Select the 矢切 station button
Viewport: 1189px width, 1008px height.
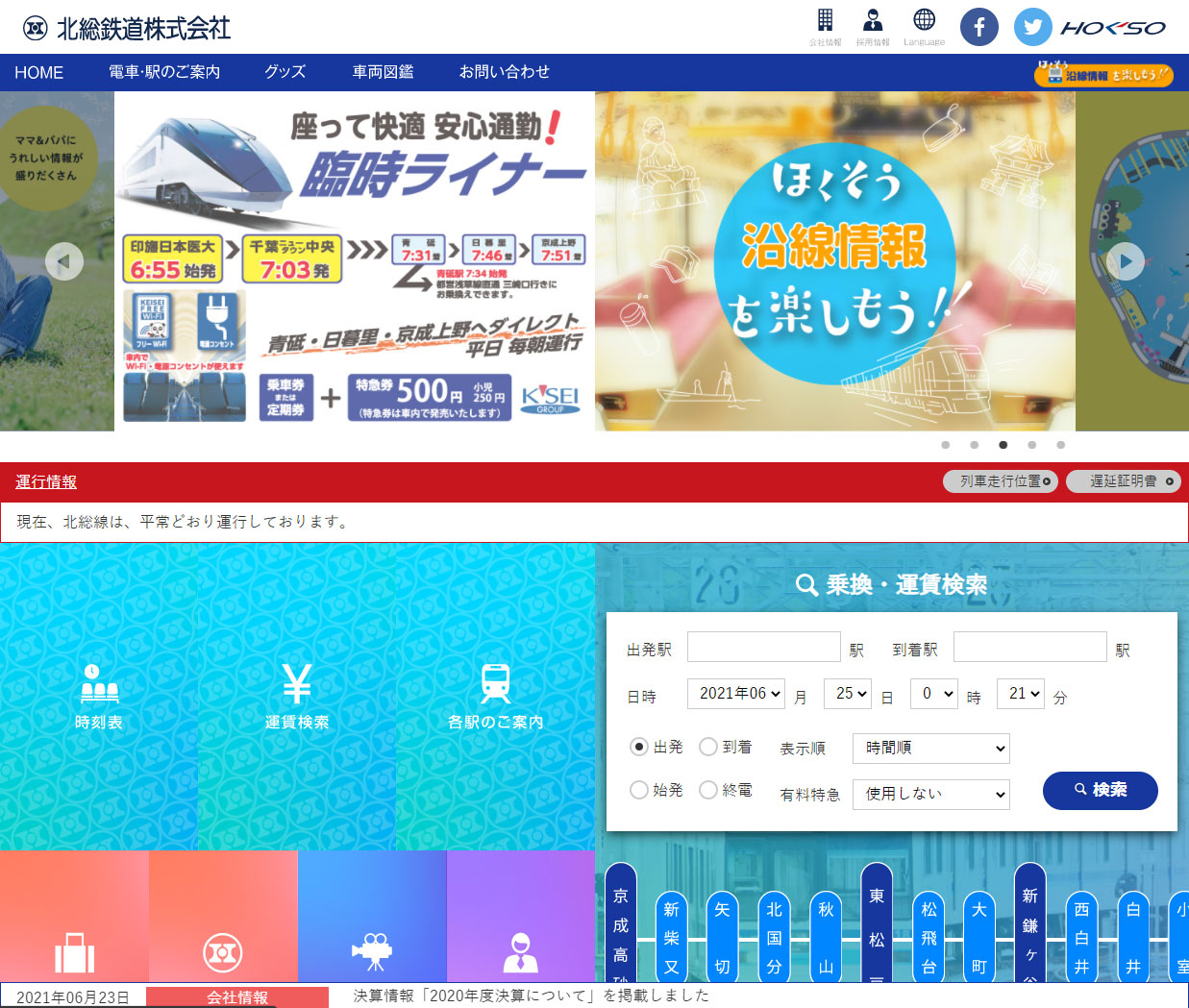pos(723,938)
